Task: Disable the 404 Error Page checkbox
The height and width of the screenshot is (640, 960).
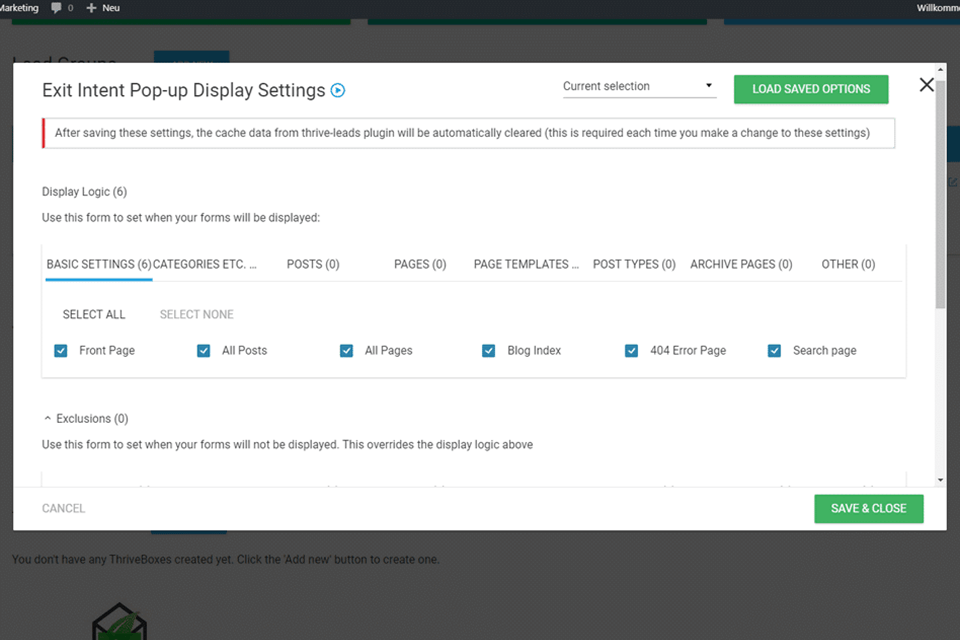Action: pyautogui.click(x=632, y=351)
